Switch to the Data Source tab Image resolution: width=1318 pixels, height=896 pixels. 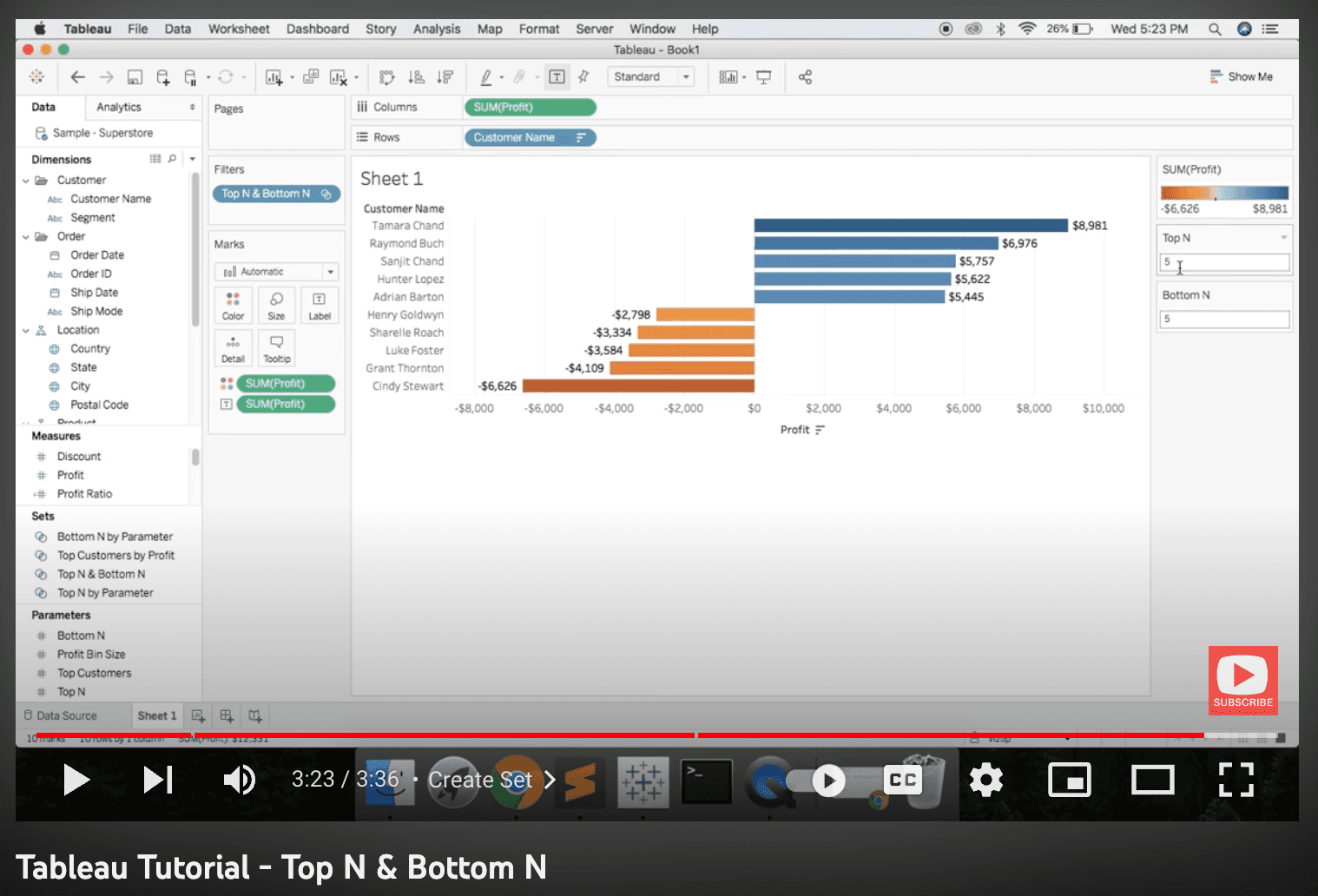[73, 715]
